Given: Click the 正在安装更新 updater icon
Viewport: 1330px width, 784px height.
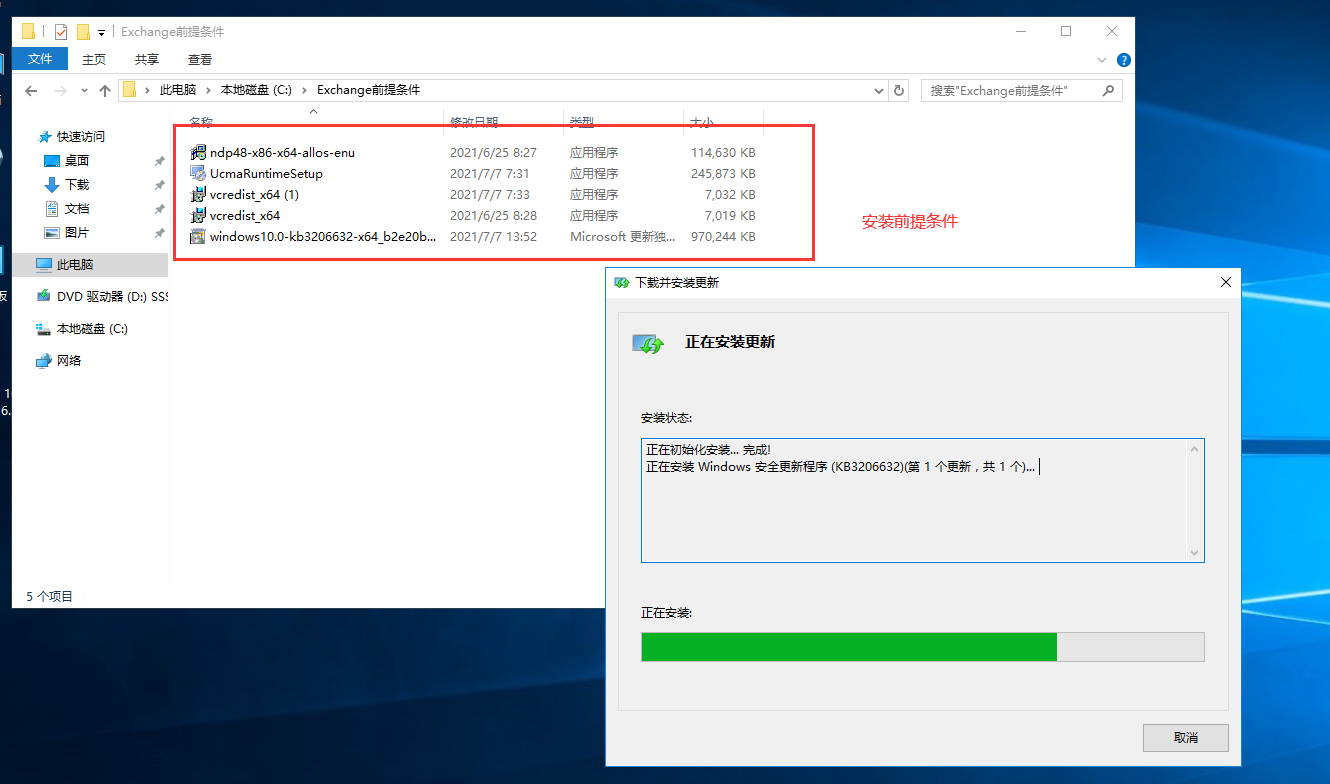Looking at the screenshot, I should pos(649,344).
